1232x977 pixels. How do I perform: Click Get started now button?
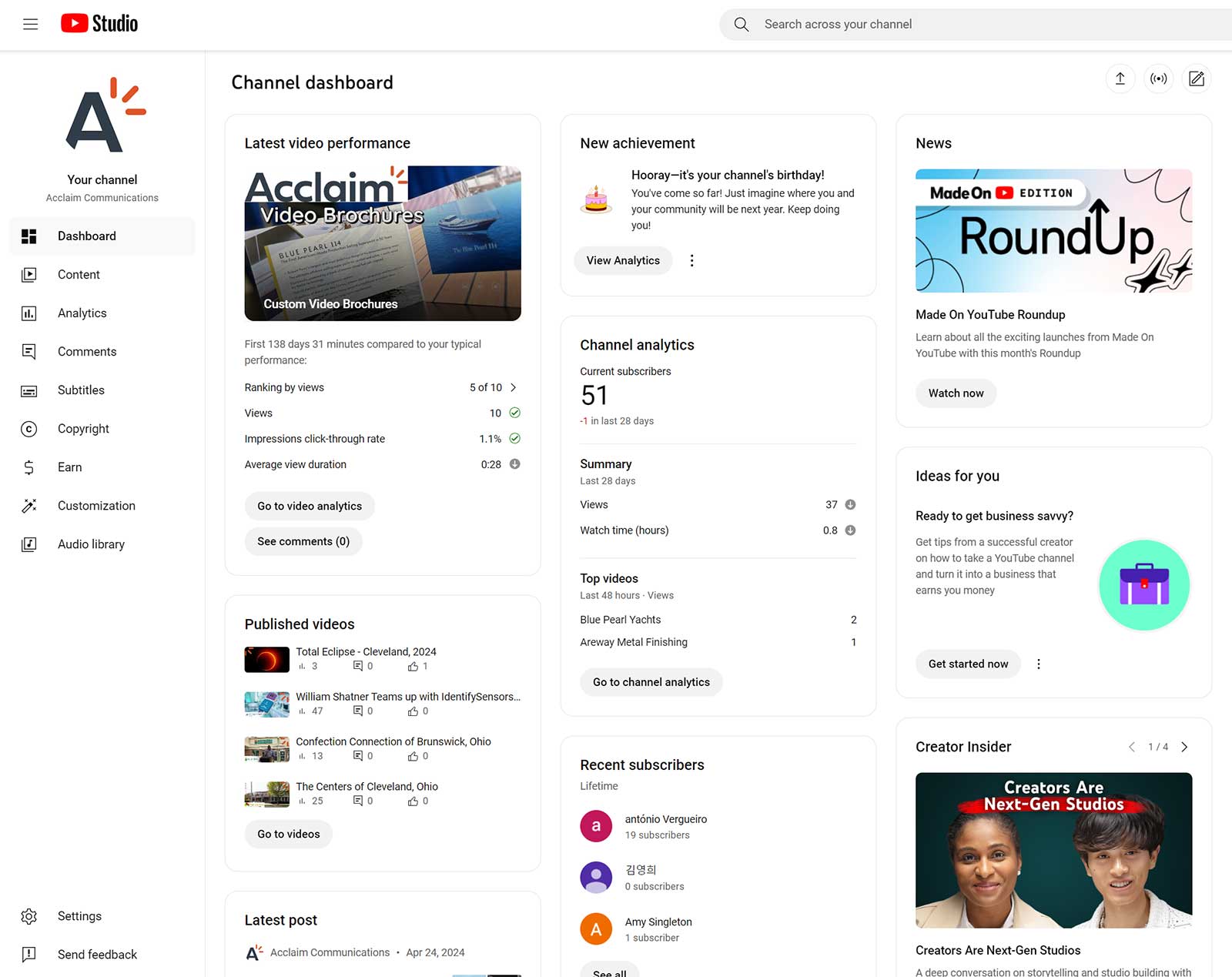pos(968,664)
